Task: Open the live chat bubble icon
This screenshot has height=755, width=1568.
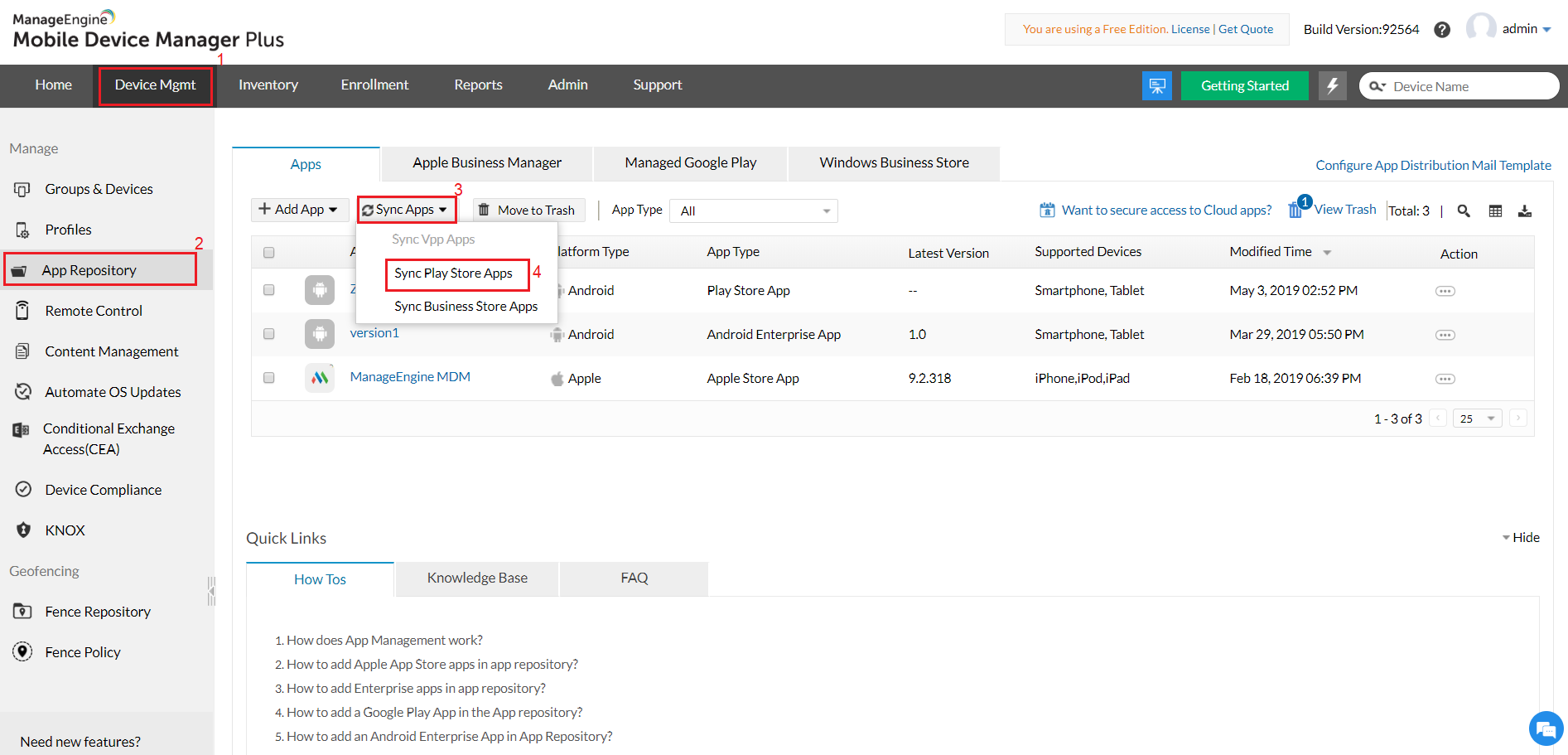Action: [1545, 729]
